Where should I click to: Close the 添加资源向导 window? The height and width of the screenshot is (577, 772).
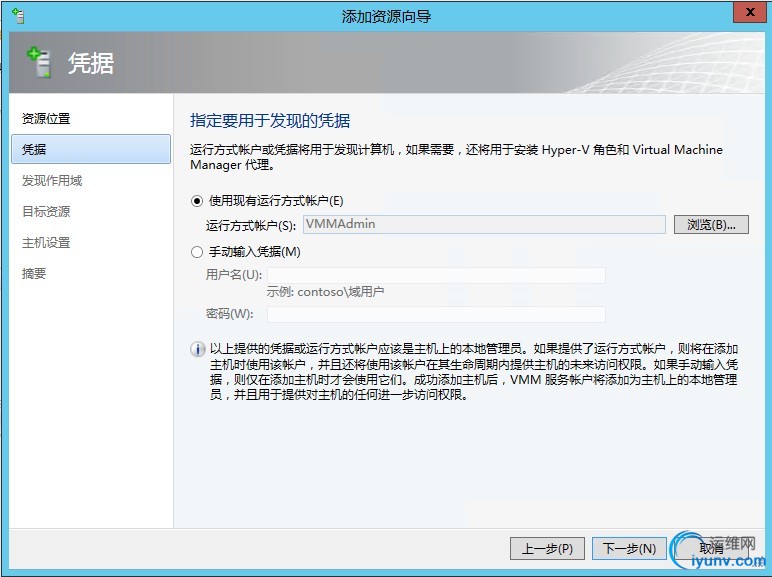coord(749,12)
